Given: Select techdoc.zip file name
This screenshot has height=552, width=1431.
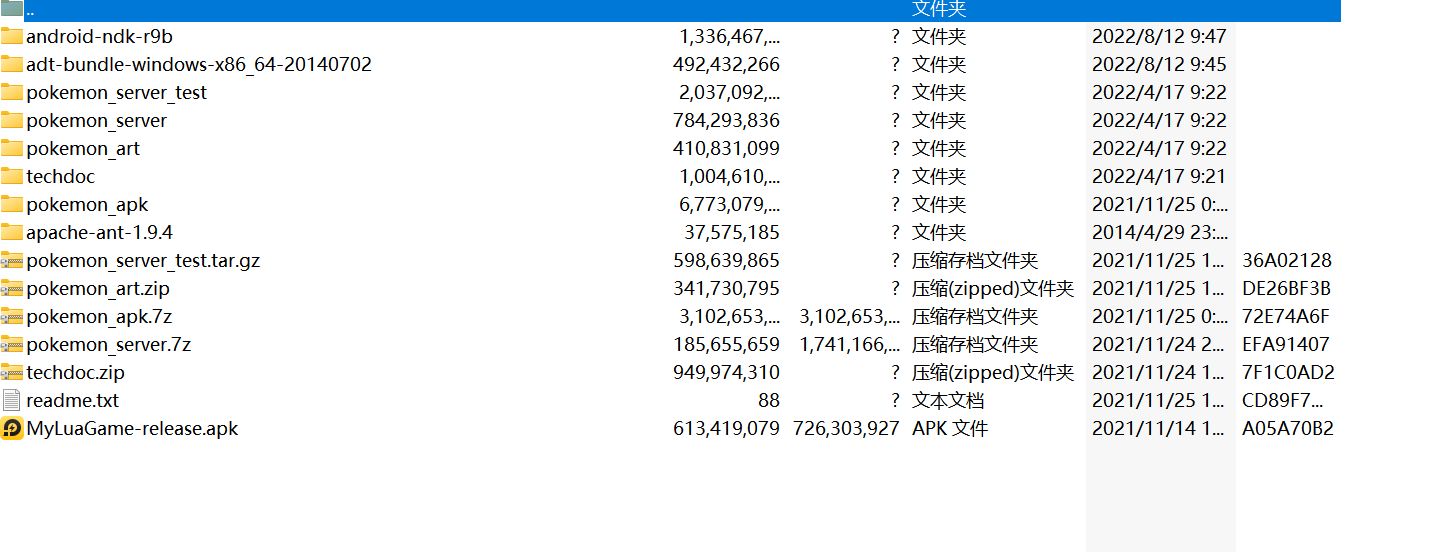Looking at the screenshot, I should (75, 373).
